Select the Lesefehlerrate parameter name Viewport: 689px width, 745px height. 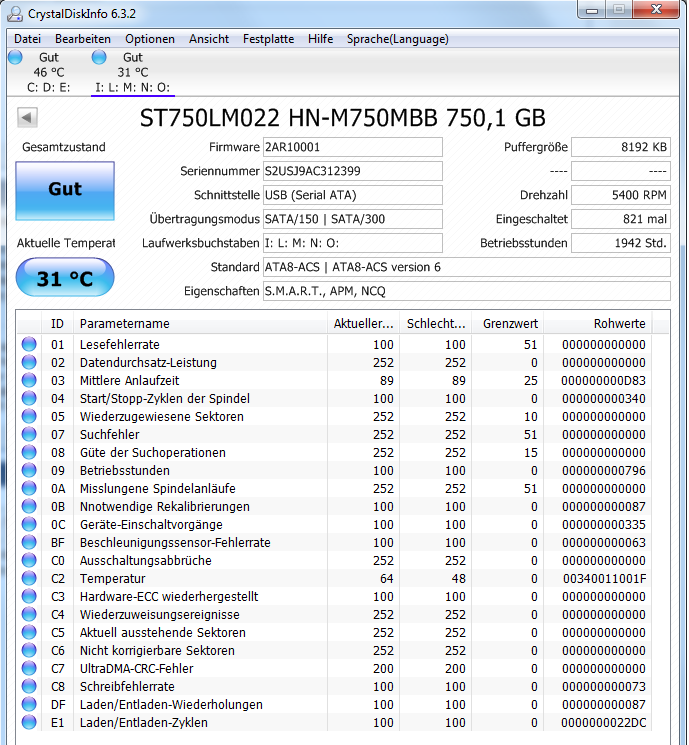(x=120, y=344)
